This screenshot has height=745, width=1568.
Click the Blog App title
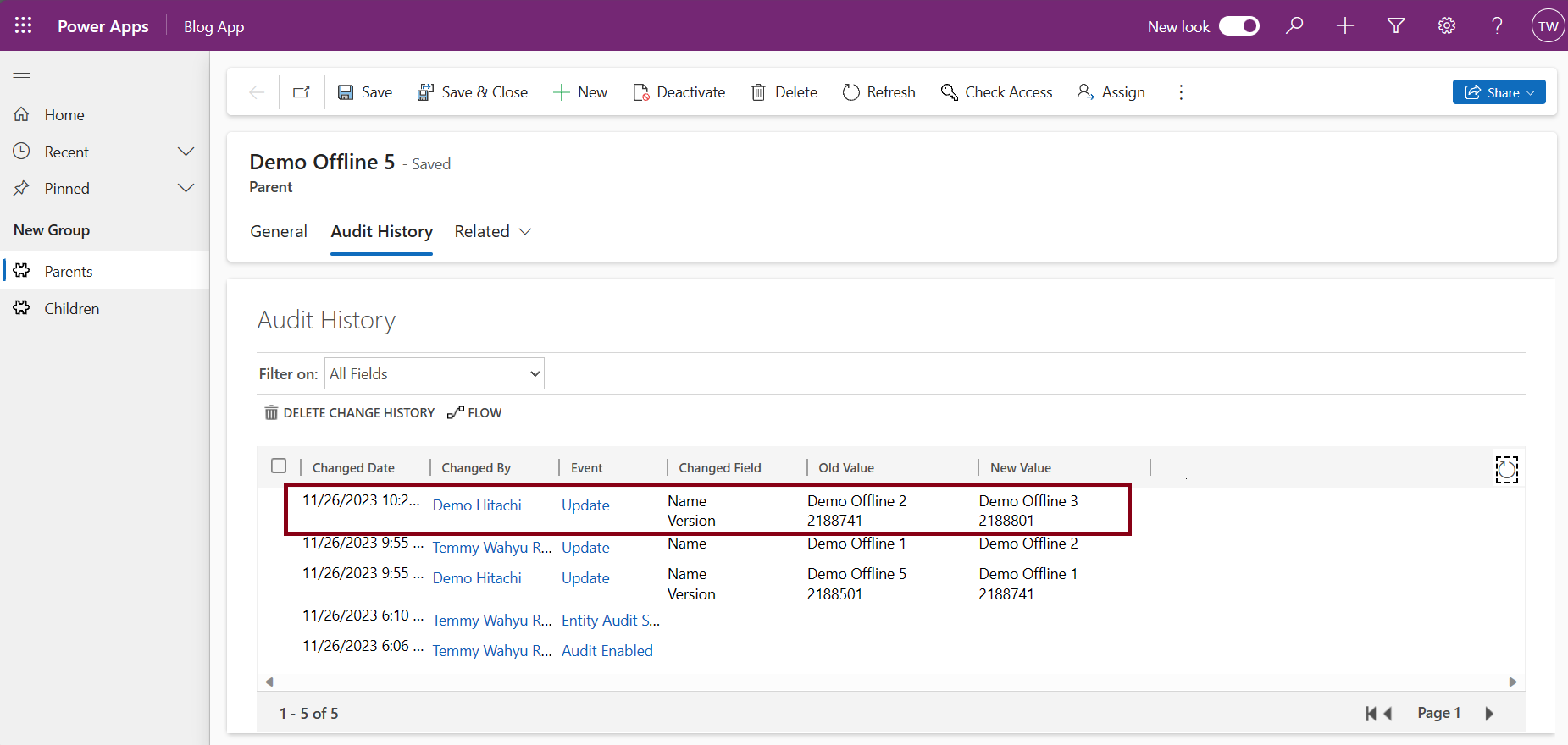(x=214, y=26)
